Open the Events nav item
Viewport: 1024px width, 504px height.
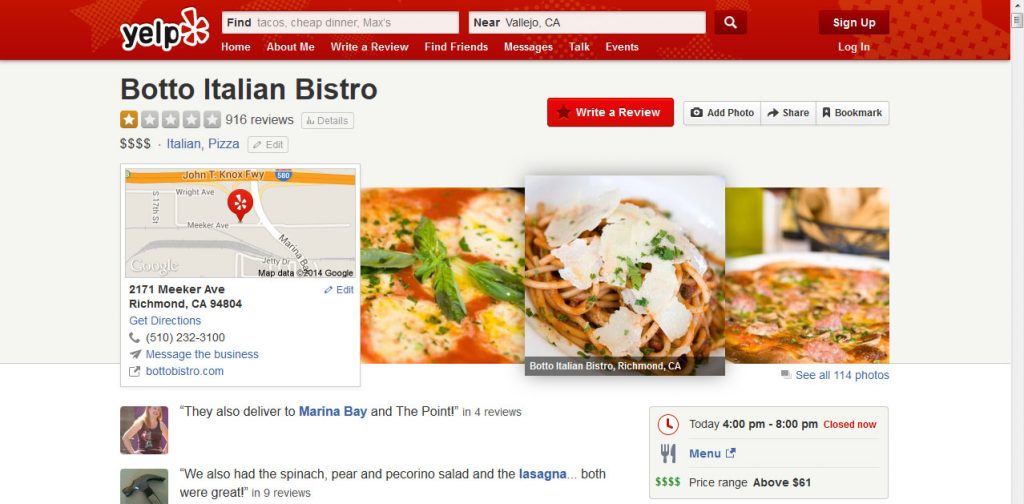coord(622,47)
